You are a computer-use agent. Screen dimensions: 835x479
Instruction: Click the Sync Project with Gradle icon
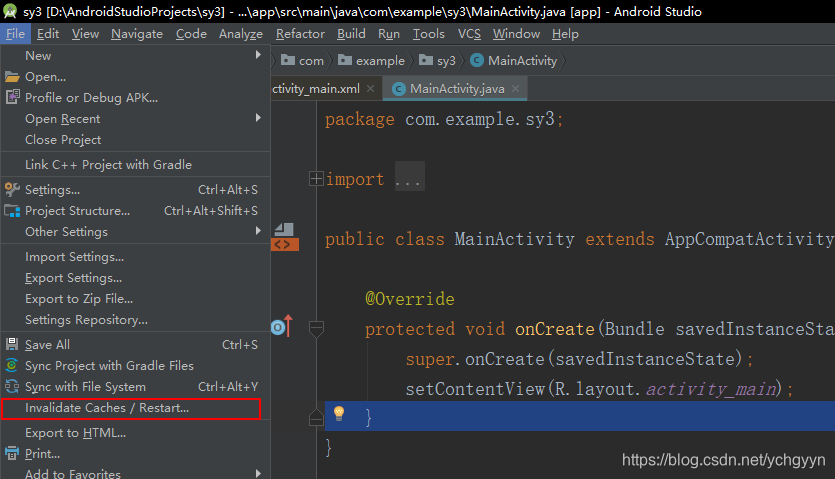point(12,366)
